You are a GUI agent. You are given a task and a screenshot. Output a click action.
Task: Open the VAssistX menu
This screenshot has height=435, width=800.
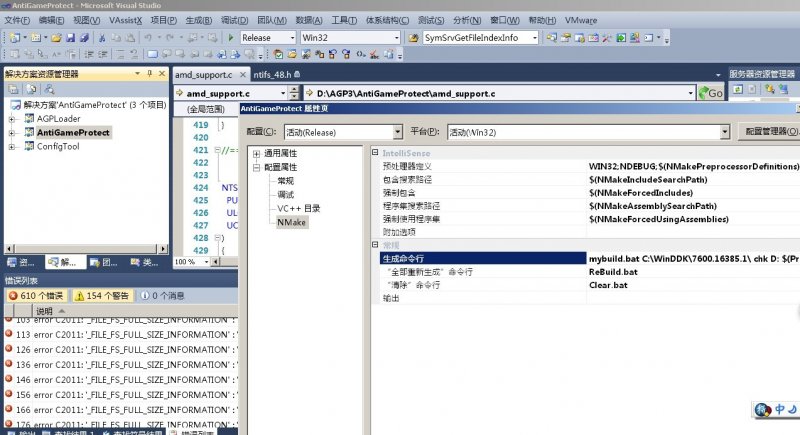point(126,20)
